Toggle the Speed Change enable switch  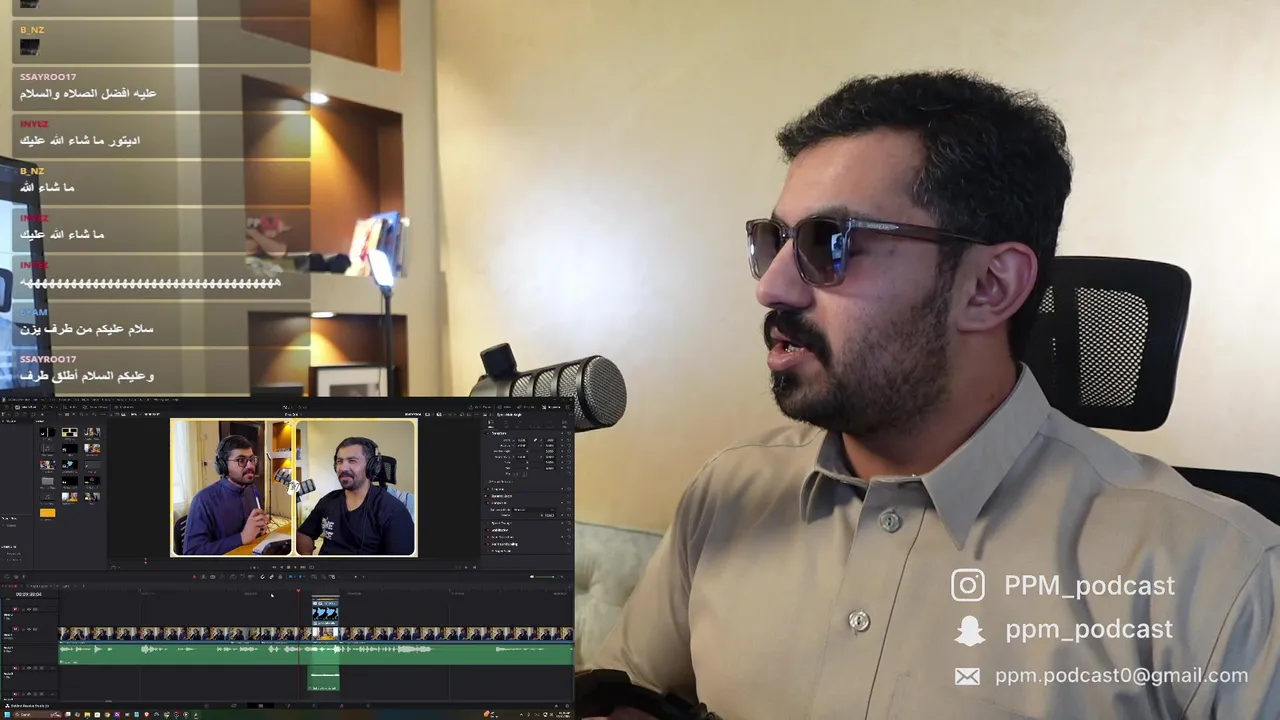(488, 523)
